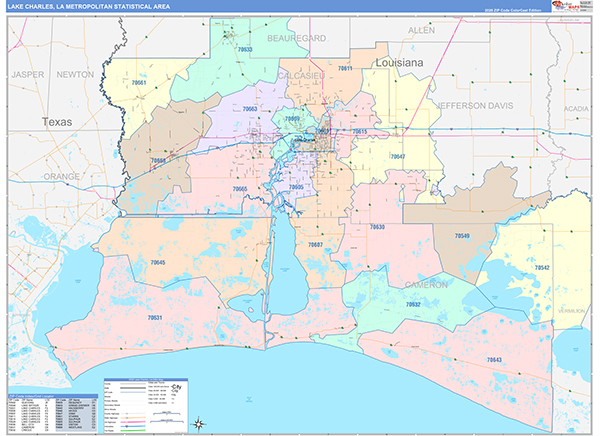600x436 pixels.
Task: Select ZIP code 70633 label
Action: pyautogui.click(x=244, y=49)
